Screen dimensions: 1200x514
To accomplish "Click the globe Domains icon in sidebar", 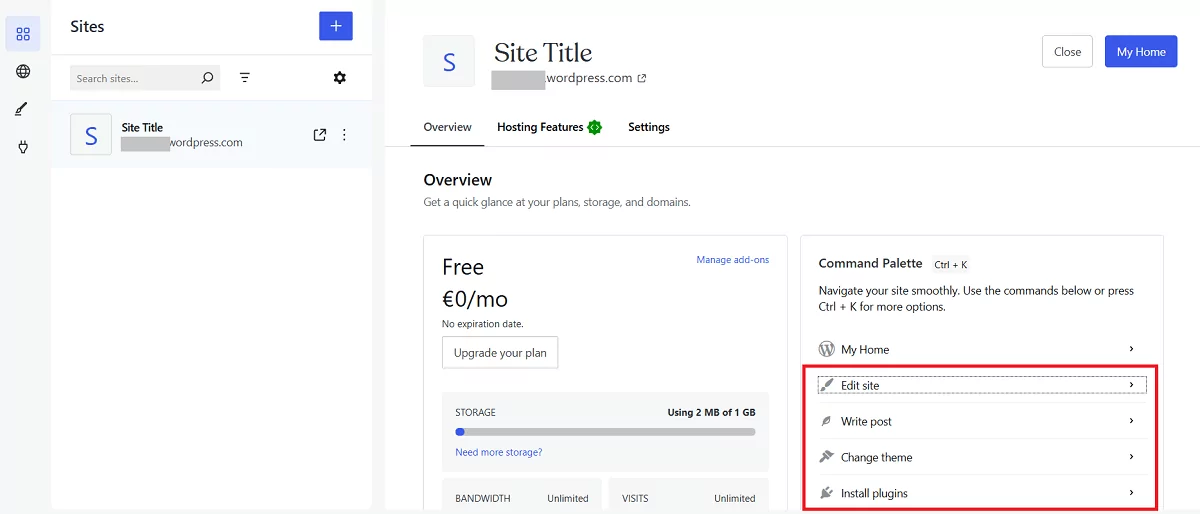I will click(23, 71).
